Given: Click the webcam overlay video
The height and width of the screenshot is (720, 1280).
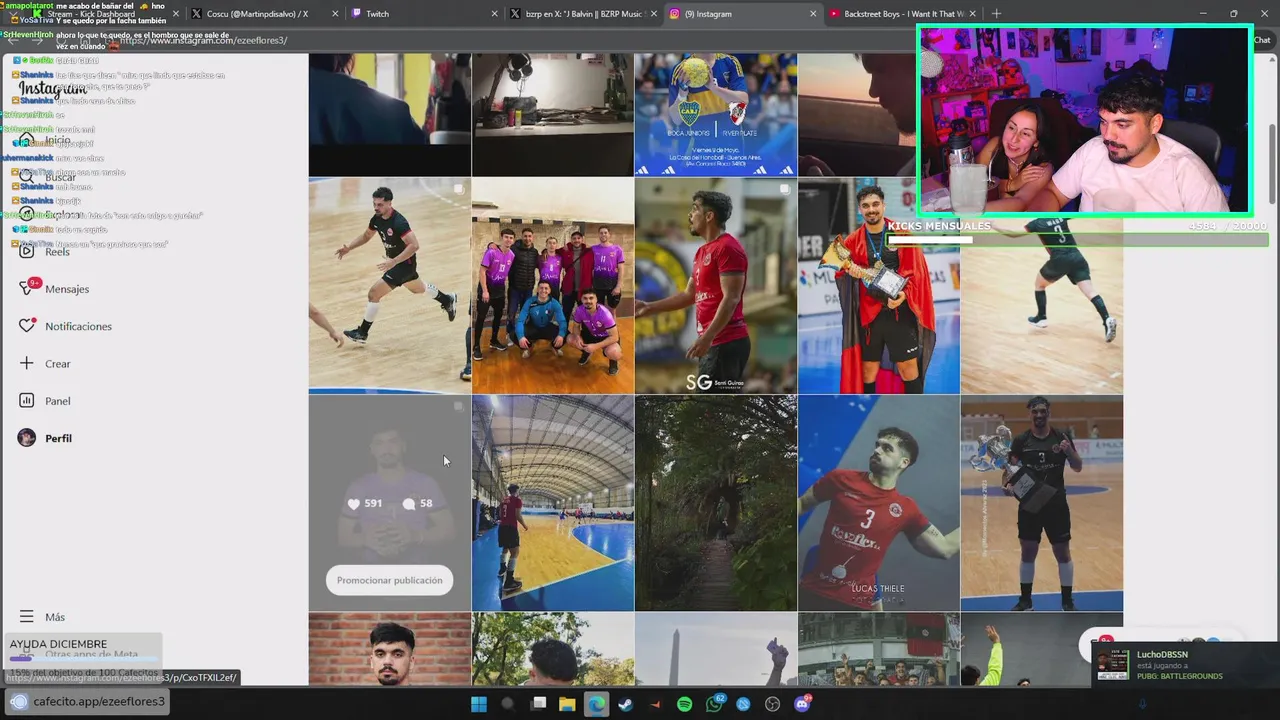Looking at the screenshot, I should (1085, 120).
